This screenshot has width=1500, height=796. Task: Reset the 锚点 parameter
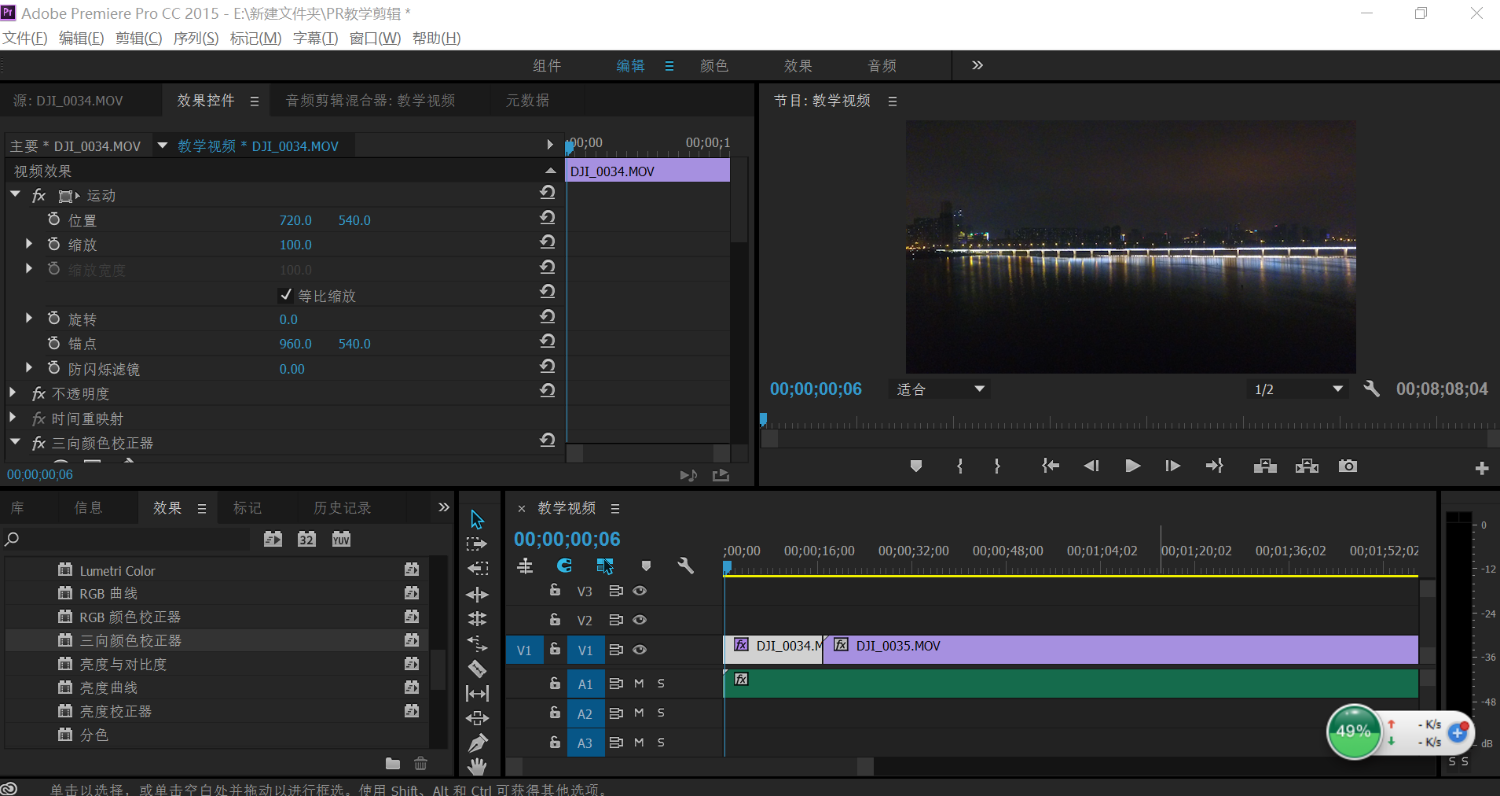pos(547,341)
